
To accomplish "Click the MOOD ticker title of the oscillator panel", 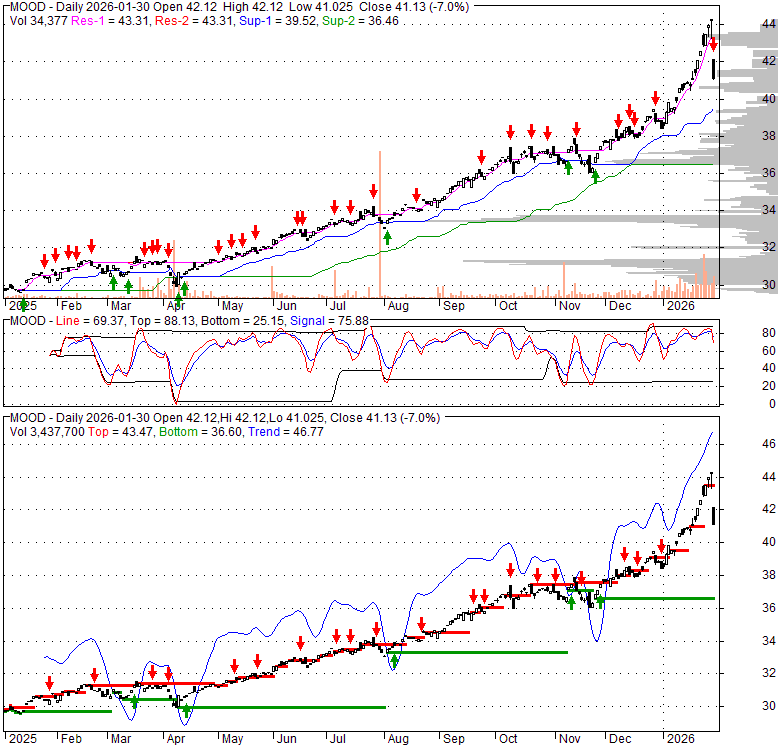I will 27,320.
